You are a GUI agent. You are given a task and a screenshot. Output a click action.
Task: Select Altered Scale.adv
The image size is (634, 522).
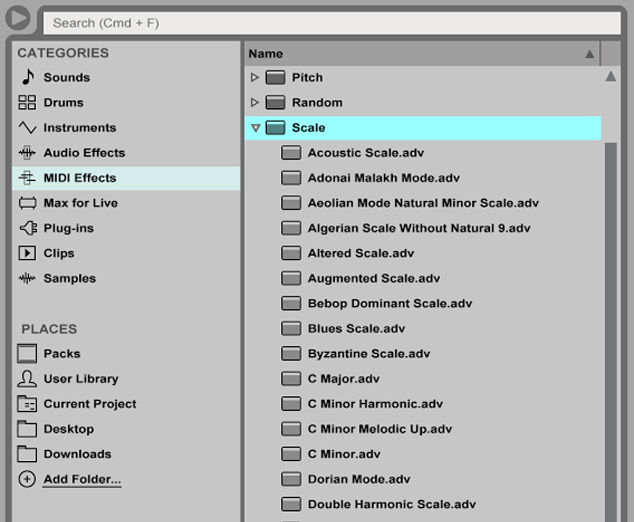(x=361, y=253)
